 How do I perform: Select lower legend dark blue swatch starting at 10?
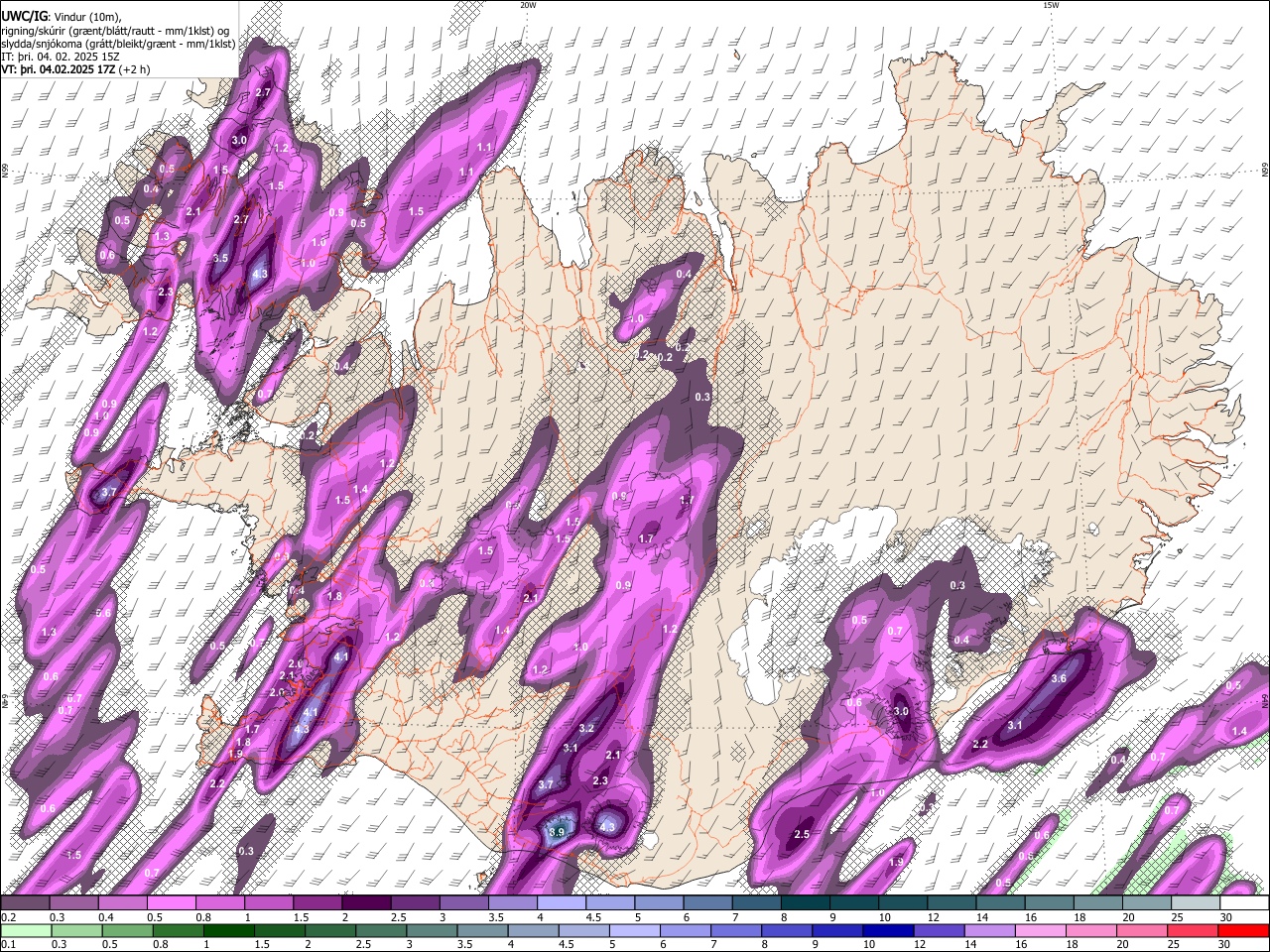(889, 930)
